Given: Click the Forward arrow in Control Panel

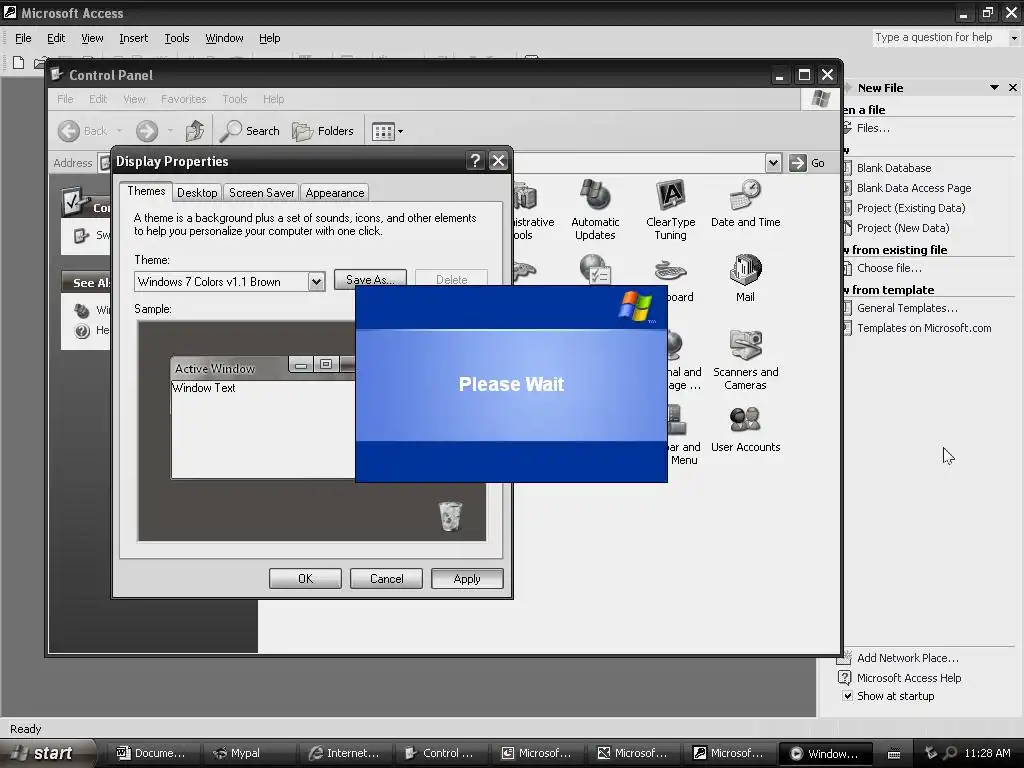Looking at the screenshot, I should pos(147,131).
